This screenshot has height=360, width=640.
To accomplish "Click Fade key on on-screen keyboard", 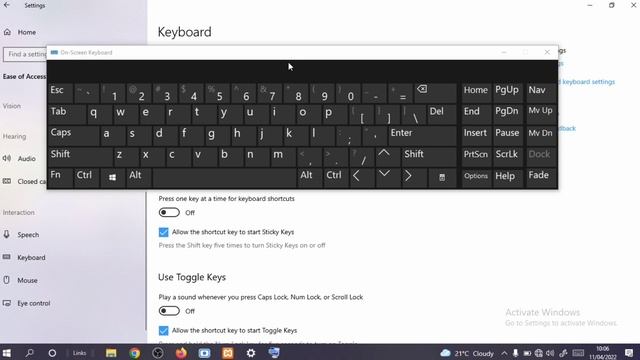I will tap(540, 177).
